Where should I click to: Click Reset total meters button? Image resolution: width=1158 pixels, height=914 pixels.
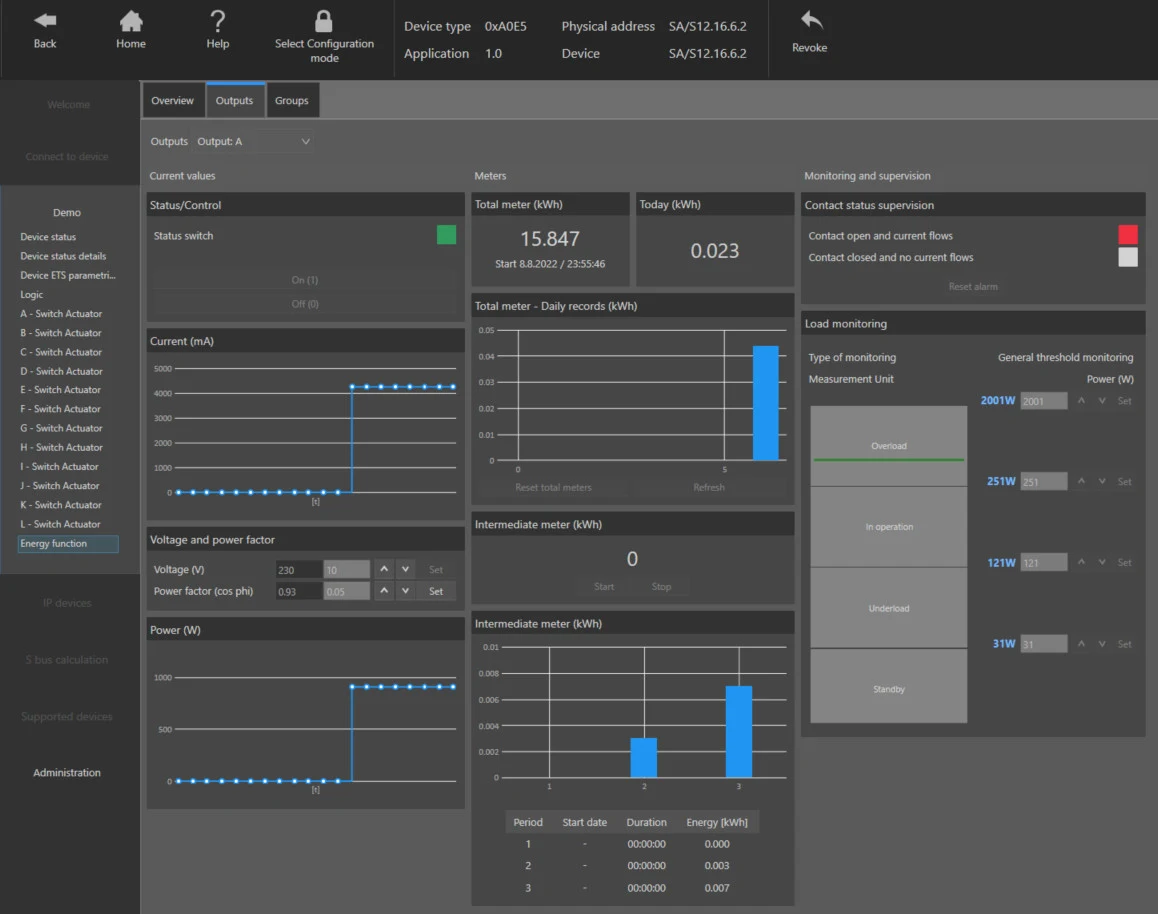[553, 487]
